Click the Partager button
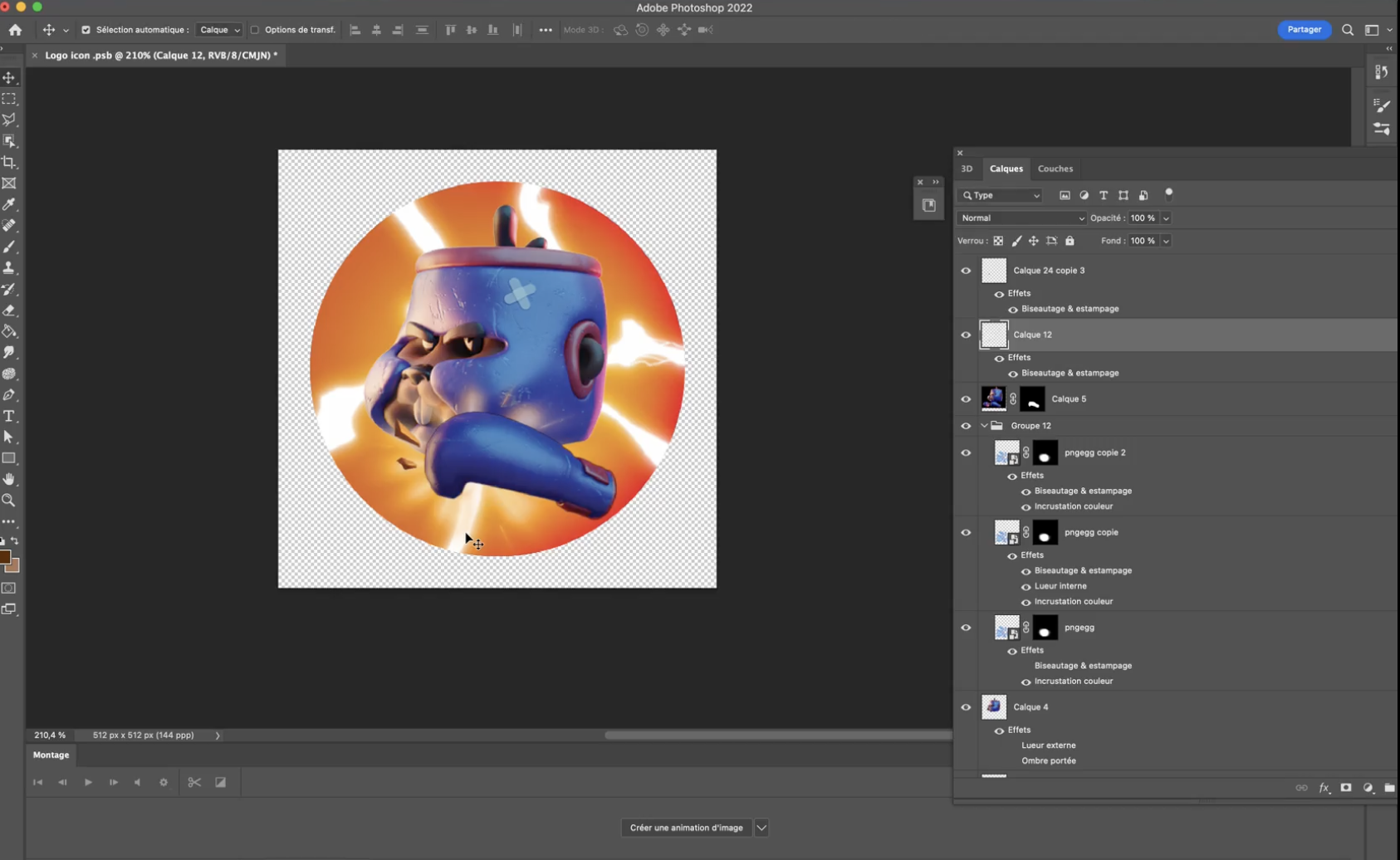The width and height of the screenshot is (1400, 860). (x=1304, y=30)
